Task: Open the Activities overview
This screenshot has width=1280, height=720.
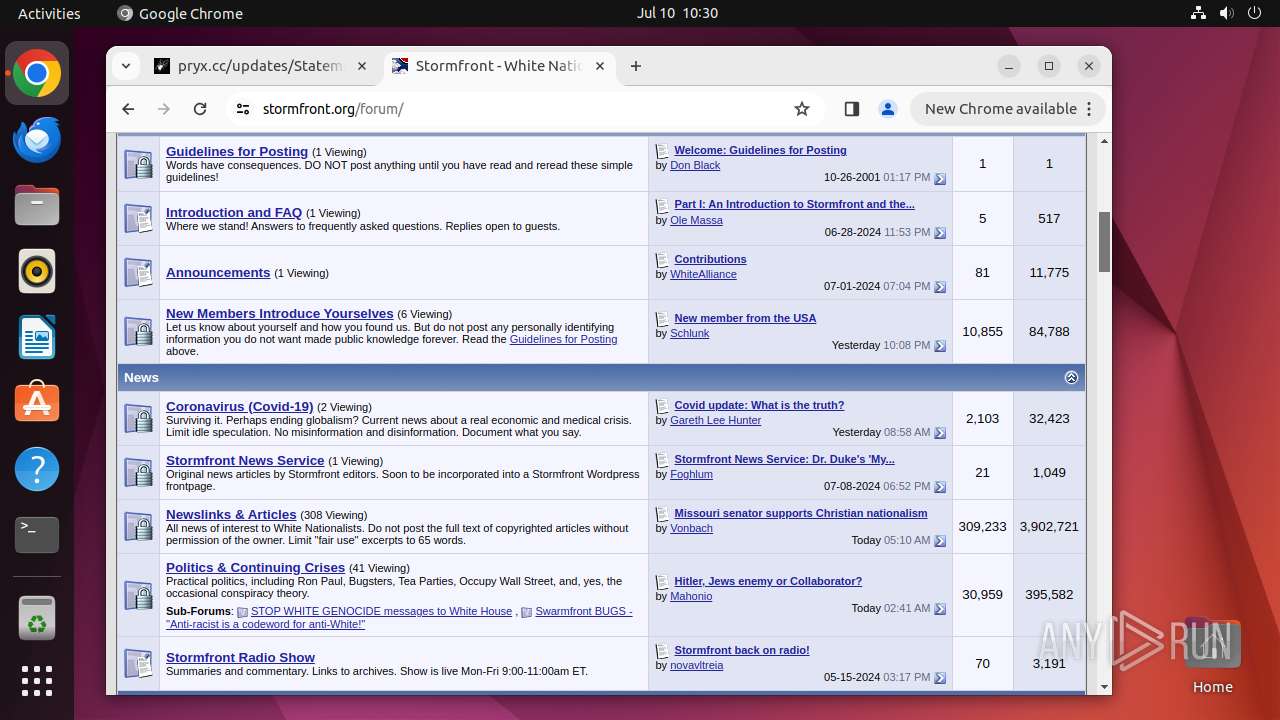Action: [49, 13]
